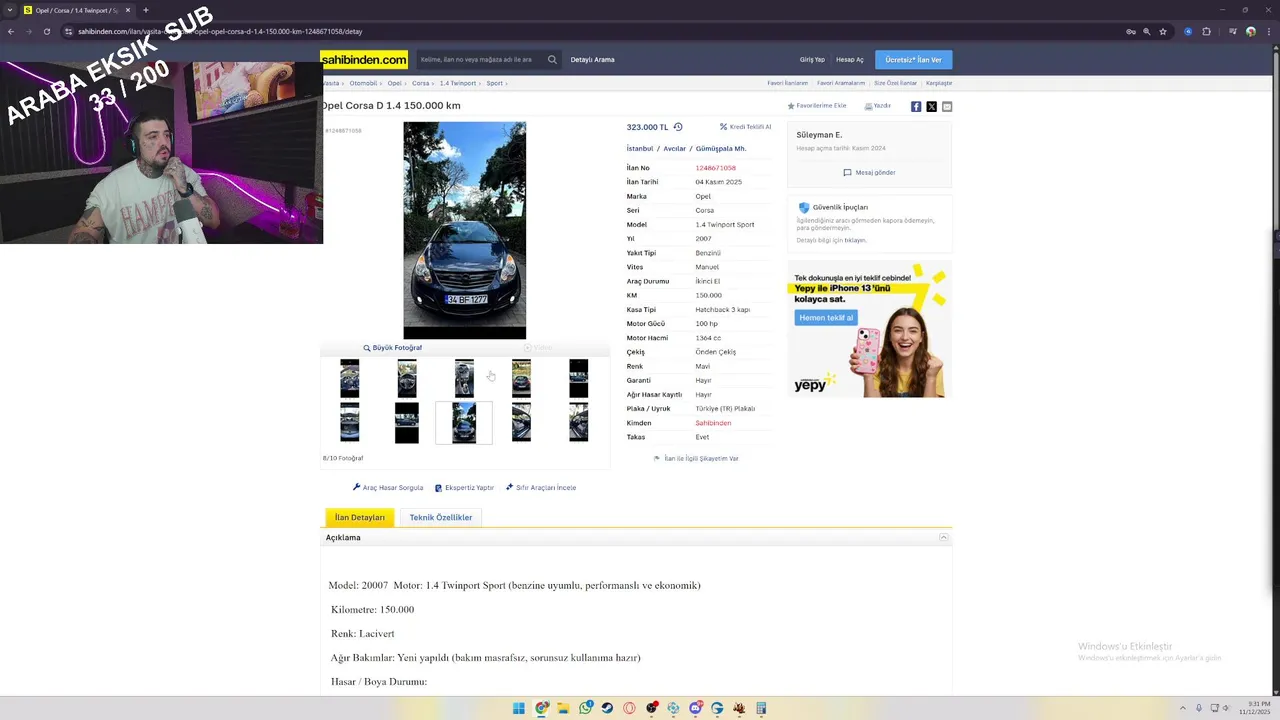1280x720 pixels.
Task: Click the Mesaj gönder message icon
Action: [x=847, y=172]
